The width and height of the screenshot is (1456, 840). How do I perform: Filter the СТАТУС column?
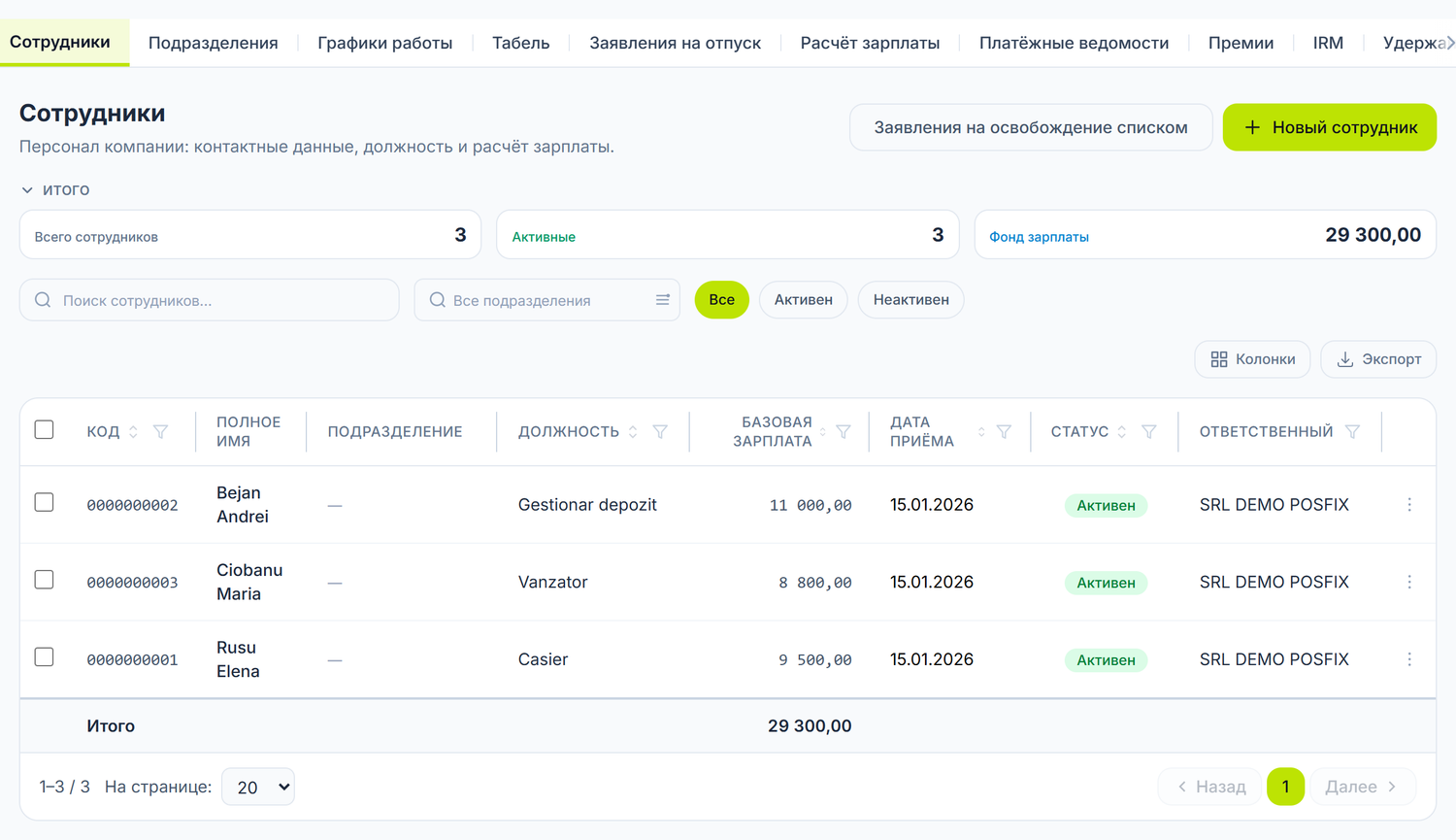(x=1149, y=431)
